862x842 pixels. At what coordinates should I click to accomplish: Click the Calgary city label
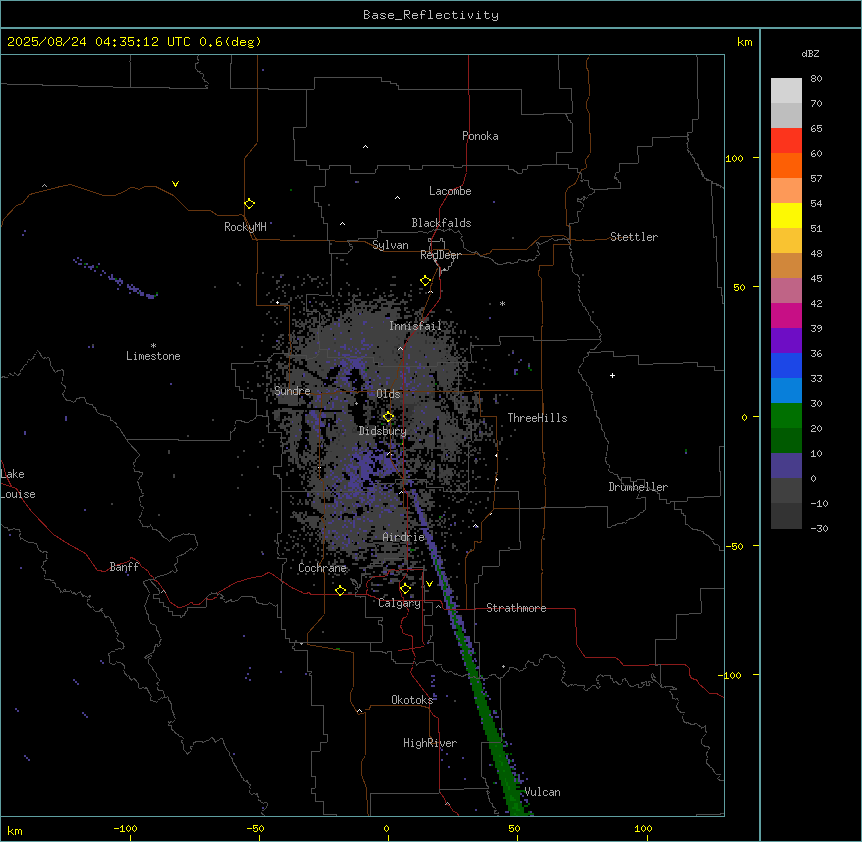(399, 603)
